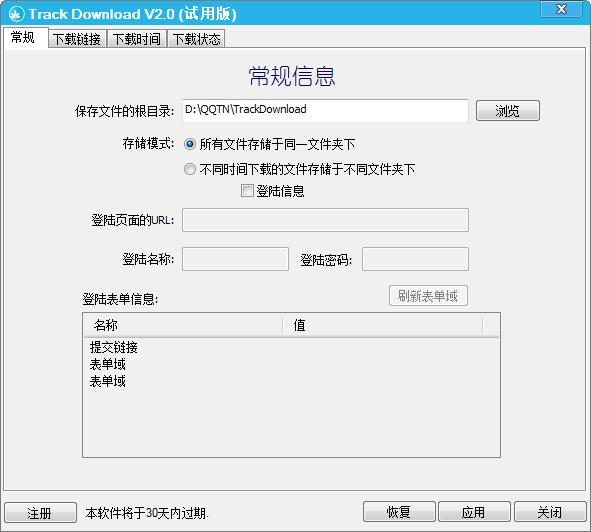Close the window with the title bar X

click(x=561, y=9)
